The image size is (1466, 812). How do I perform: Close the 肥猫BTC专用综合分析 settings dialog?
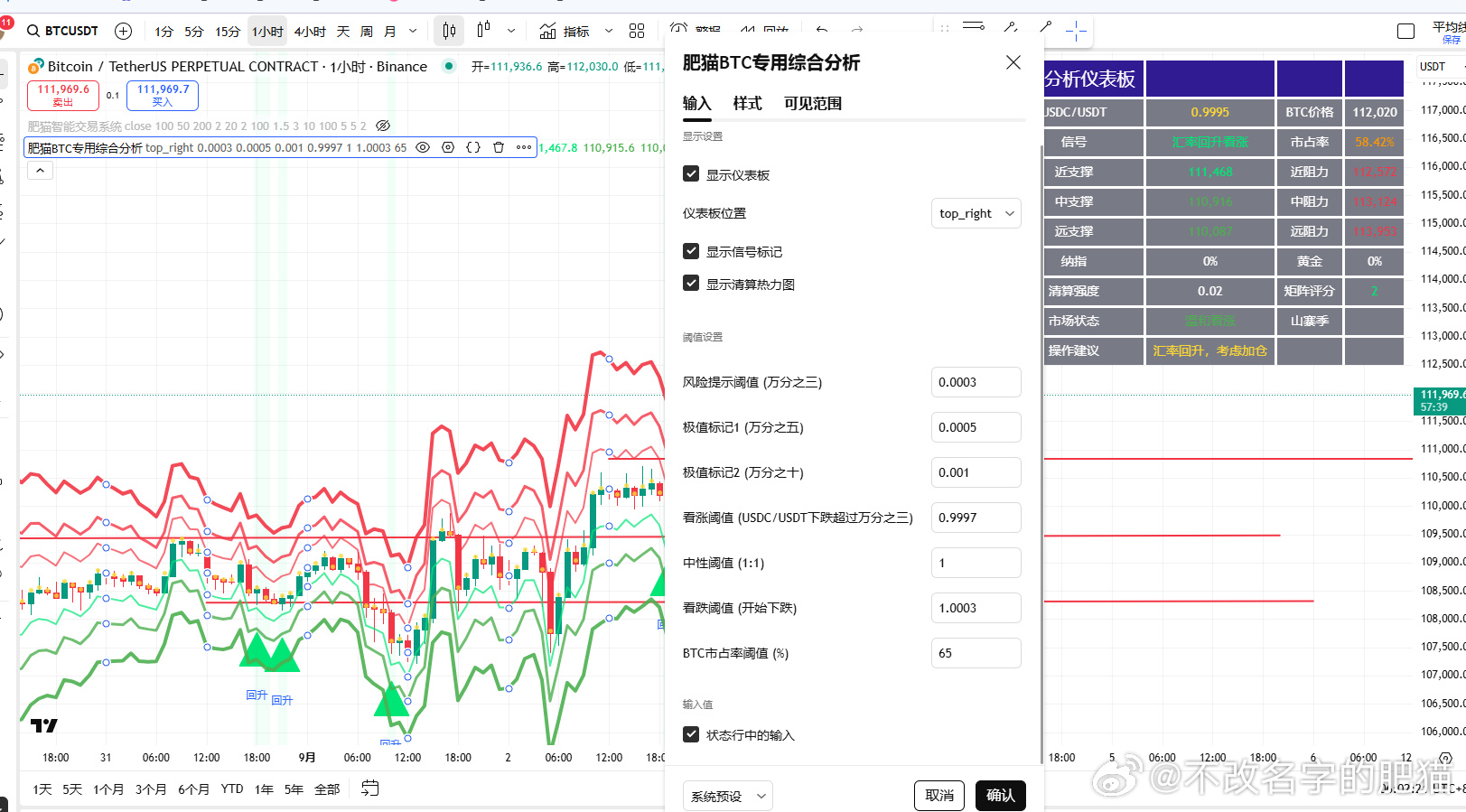click(1013, 62)
